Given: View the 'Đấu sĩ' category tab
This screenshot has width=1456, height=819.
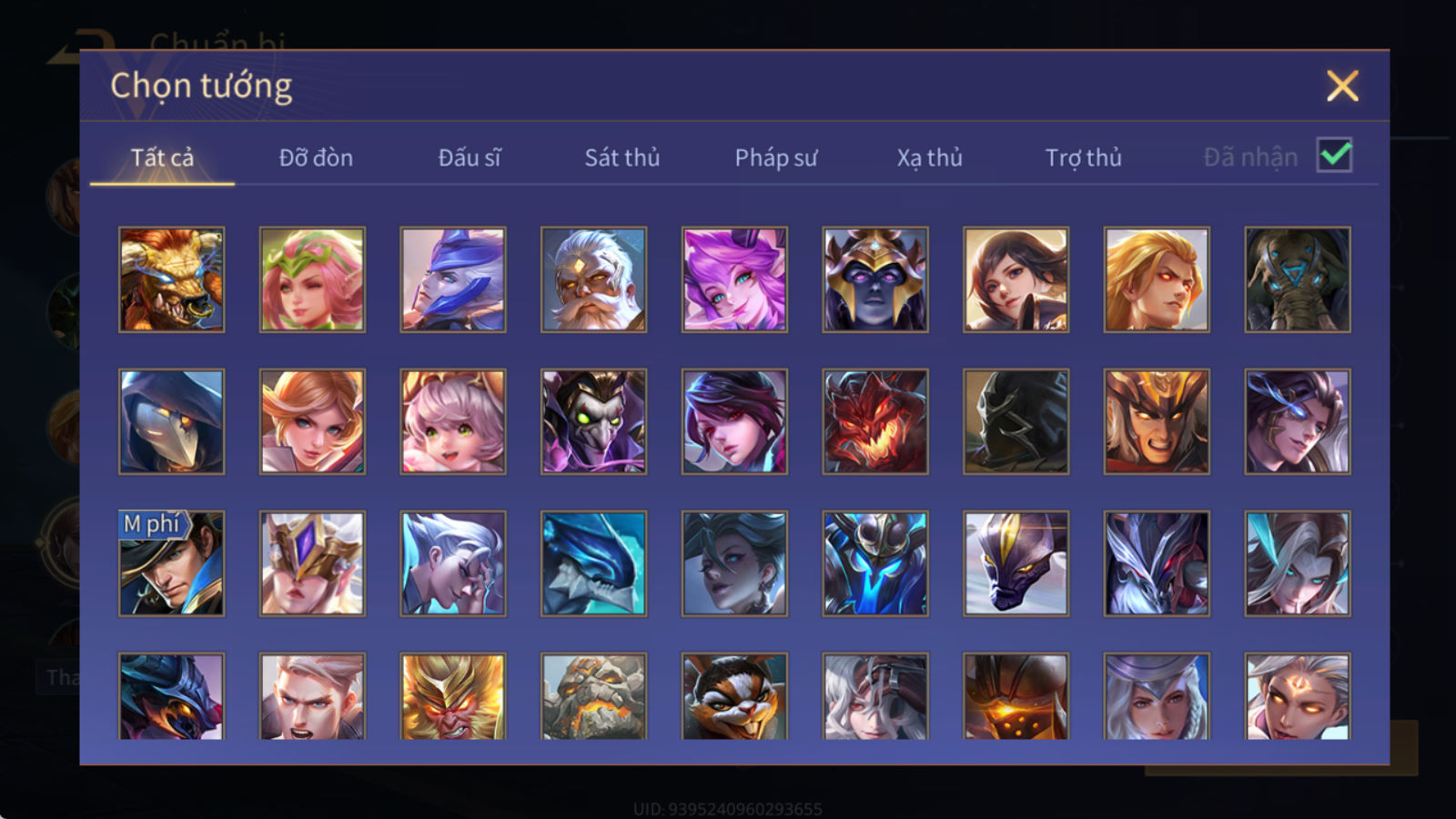Looking at the screenshot, I should tap(470, 157).
